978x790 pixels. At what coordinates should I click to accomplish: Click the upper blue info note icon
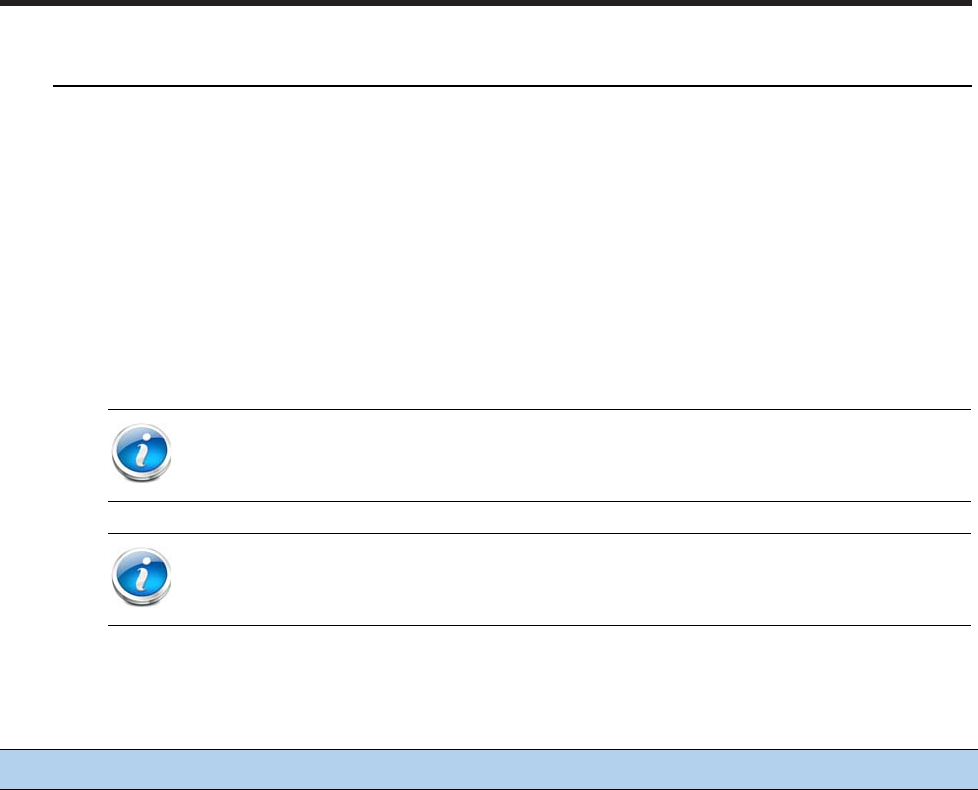tap(142, 453)
